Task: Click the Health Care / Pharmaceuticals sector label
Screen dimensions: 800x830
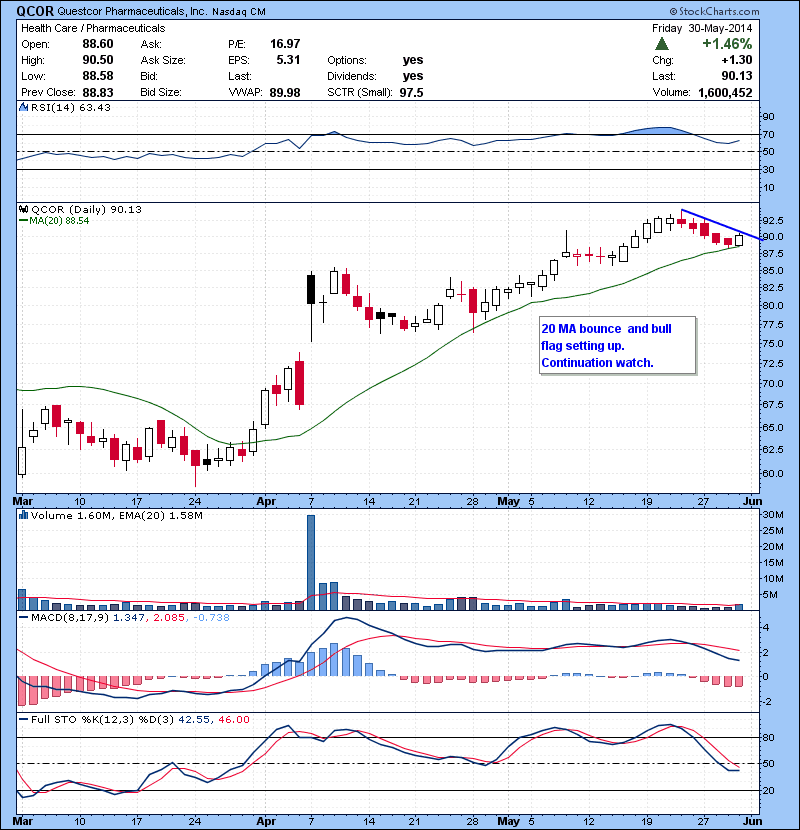Action: pyautogui.click(x=93, y=28)
